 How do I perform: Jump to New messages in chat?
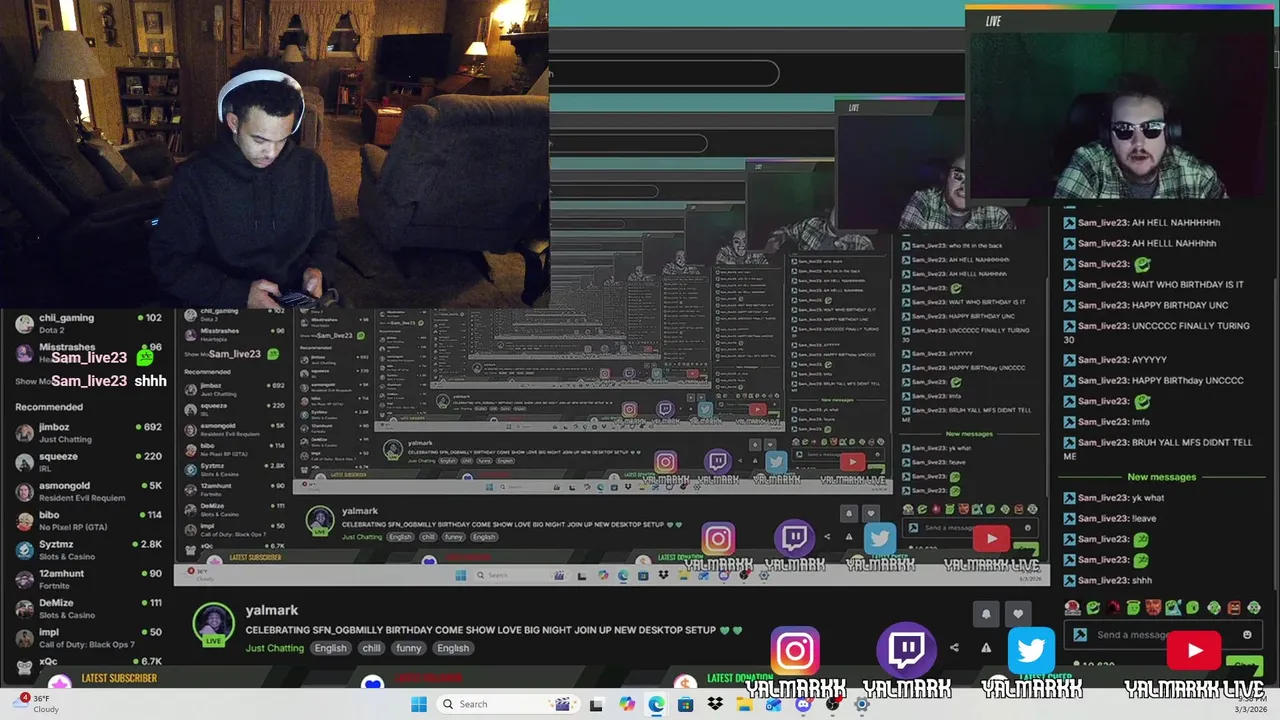point(1161,477)
